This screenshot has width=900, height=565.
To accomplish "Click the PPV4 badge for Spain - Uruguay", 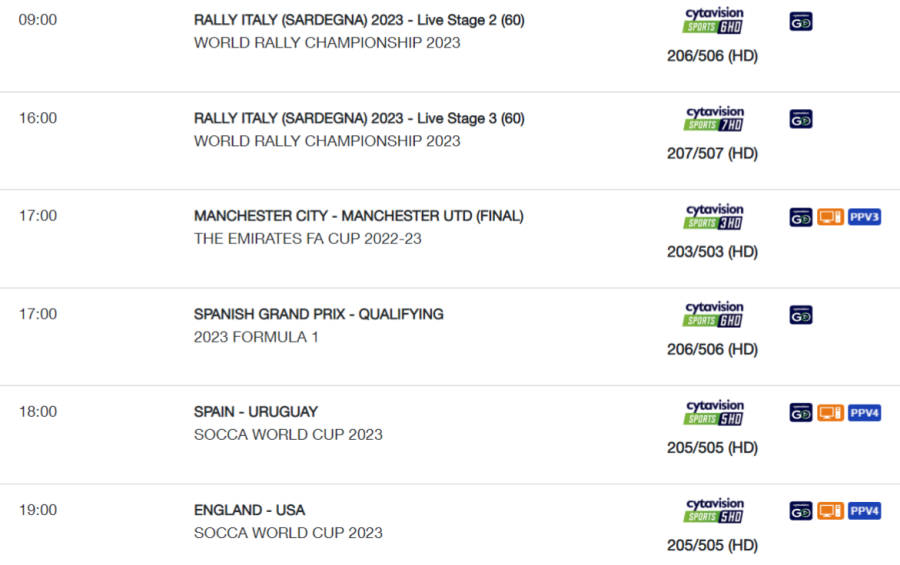I will tap(864, 413).
